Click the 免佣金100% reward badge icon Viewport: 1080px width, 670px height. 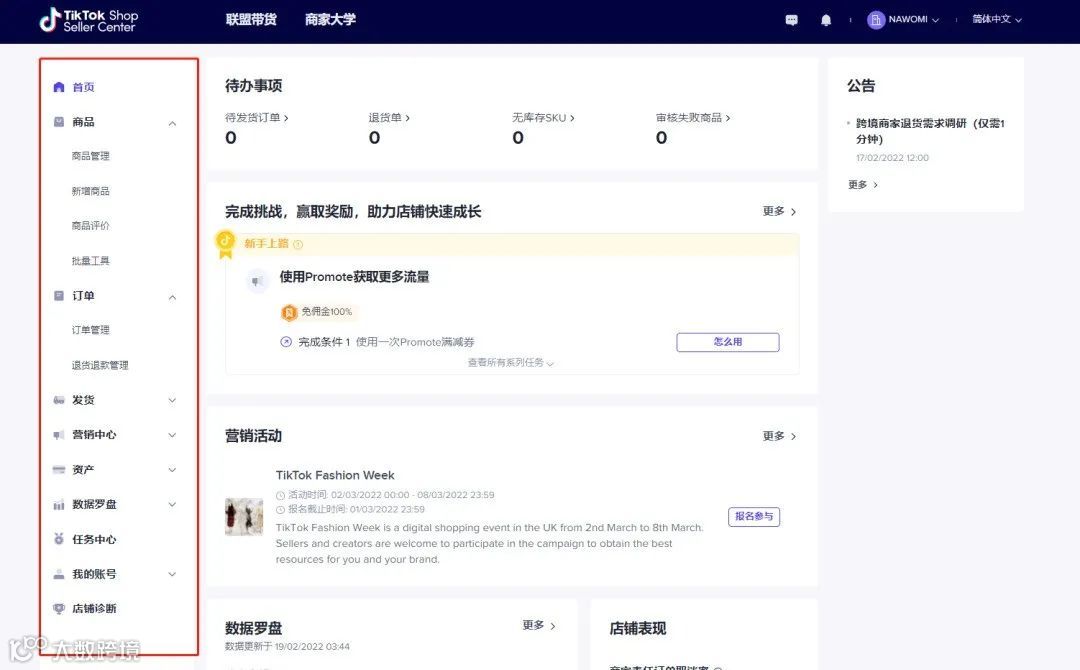click(289, 313)
